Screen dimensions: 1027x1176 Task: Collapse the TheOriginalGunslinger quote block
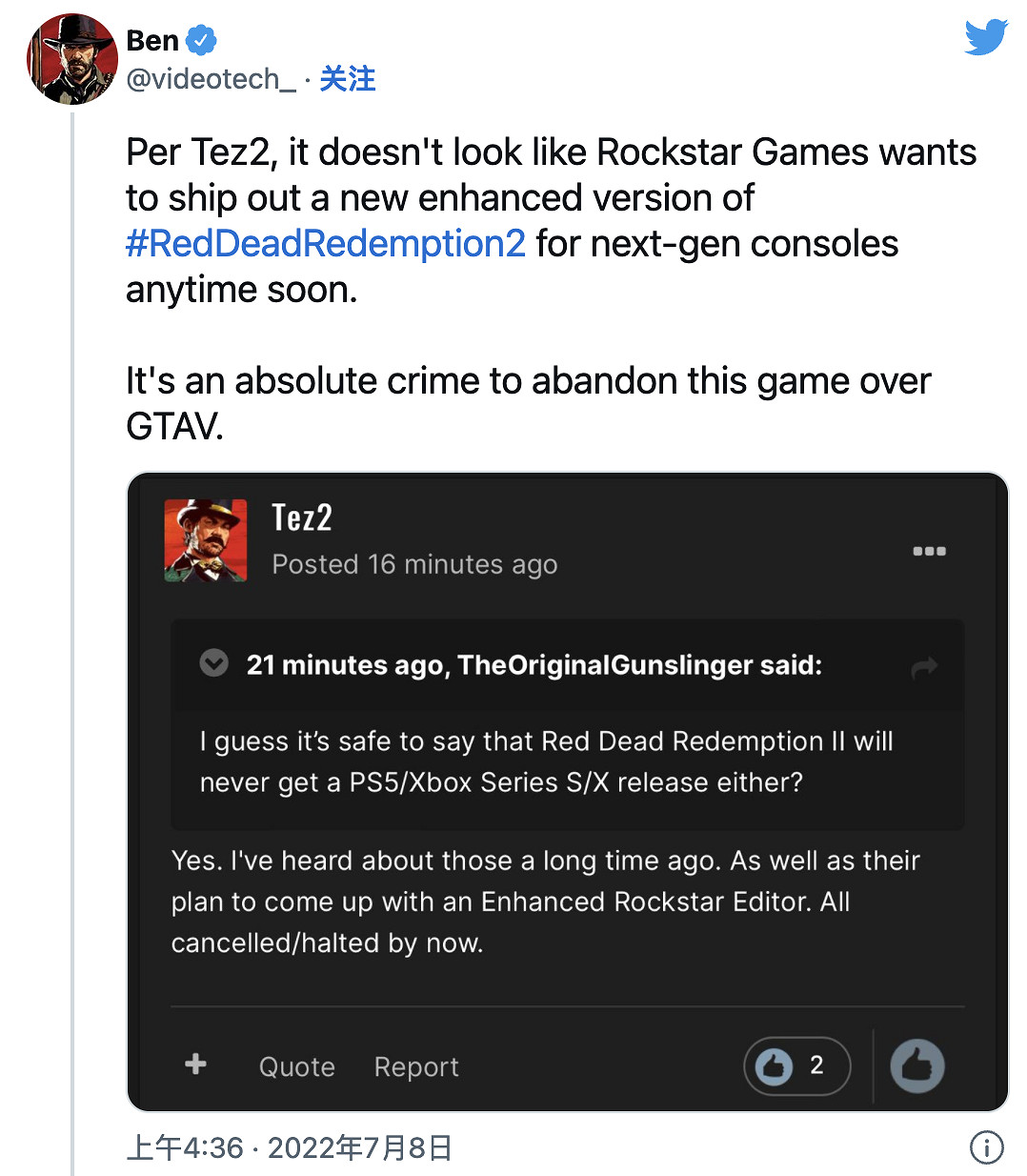coord(214,662)
